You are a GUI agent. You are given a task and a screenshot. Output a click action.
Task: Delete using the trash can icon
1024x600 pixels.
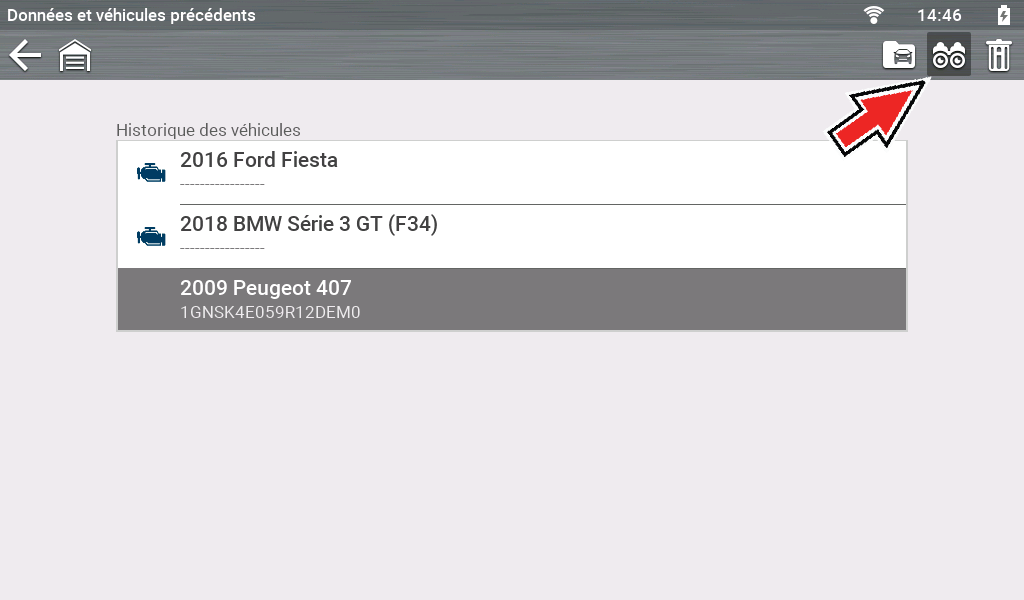coord(998,55)
